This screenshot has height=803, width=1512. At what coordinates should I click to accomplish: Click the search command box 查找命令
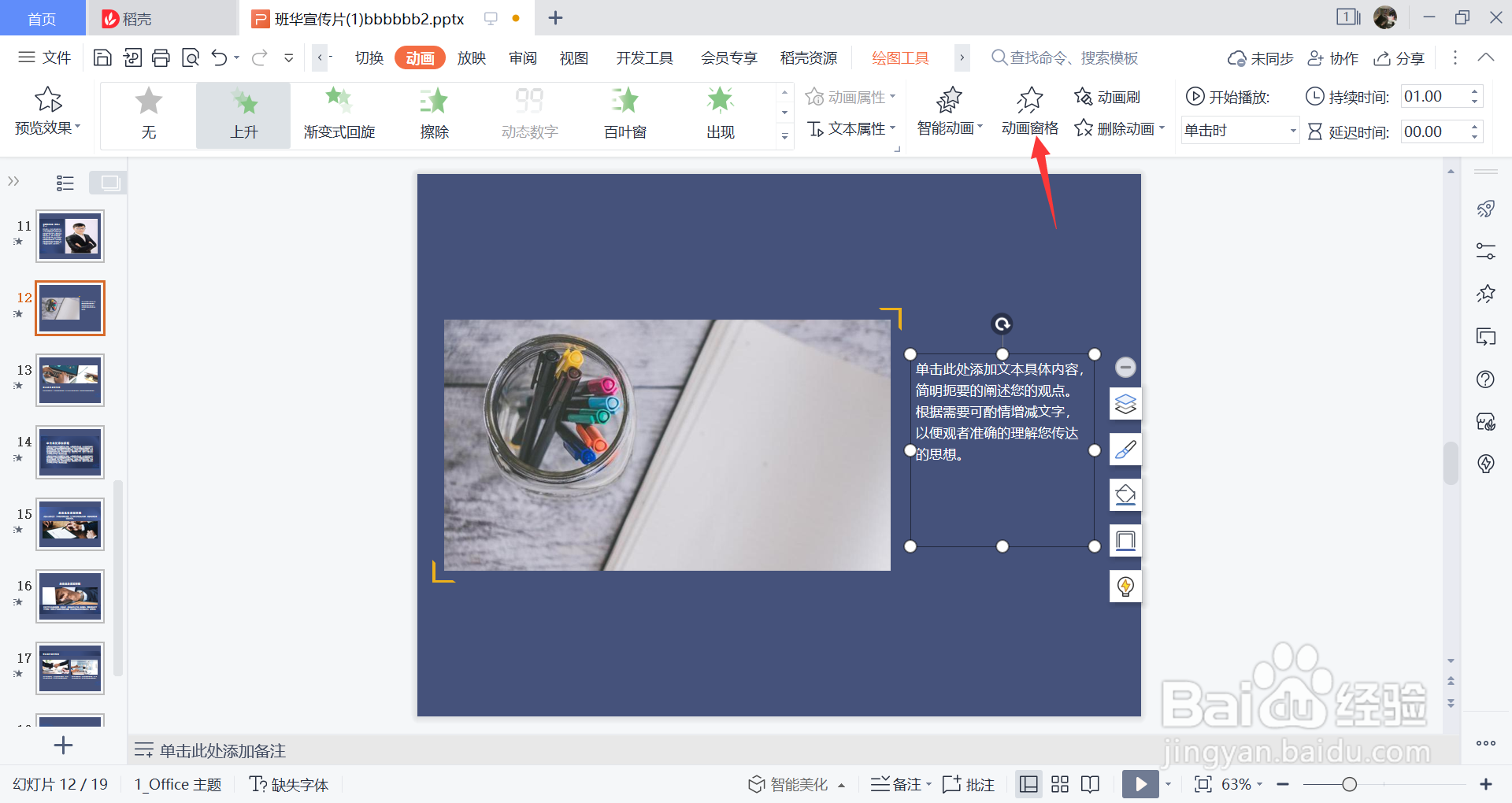pos(1065,57)
